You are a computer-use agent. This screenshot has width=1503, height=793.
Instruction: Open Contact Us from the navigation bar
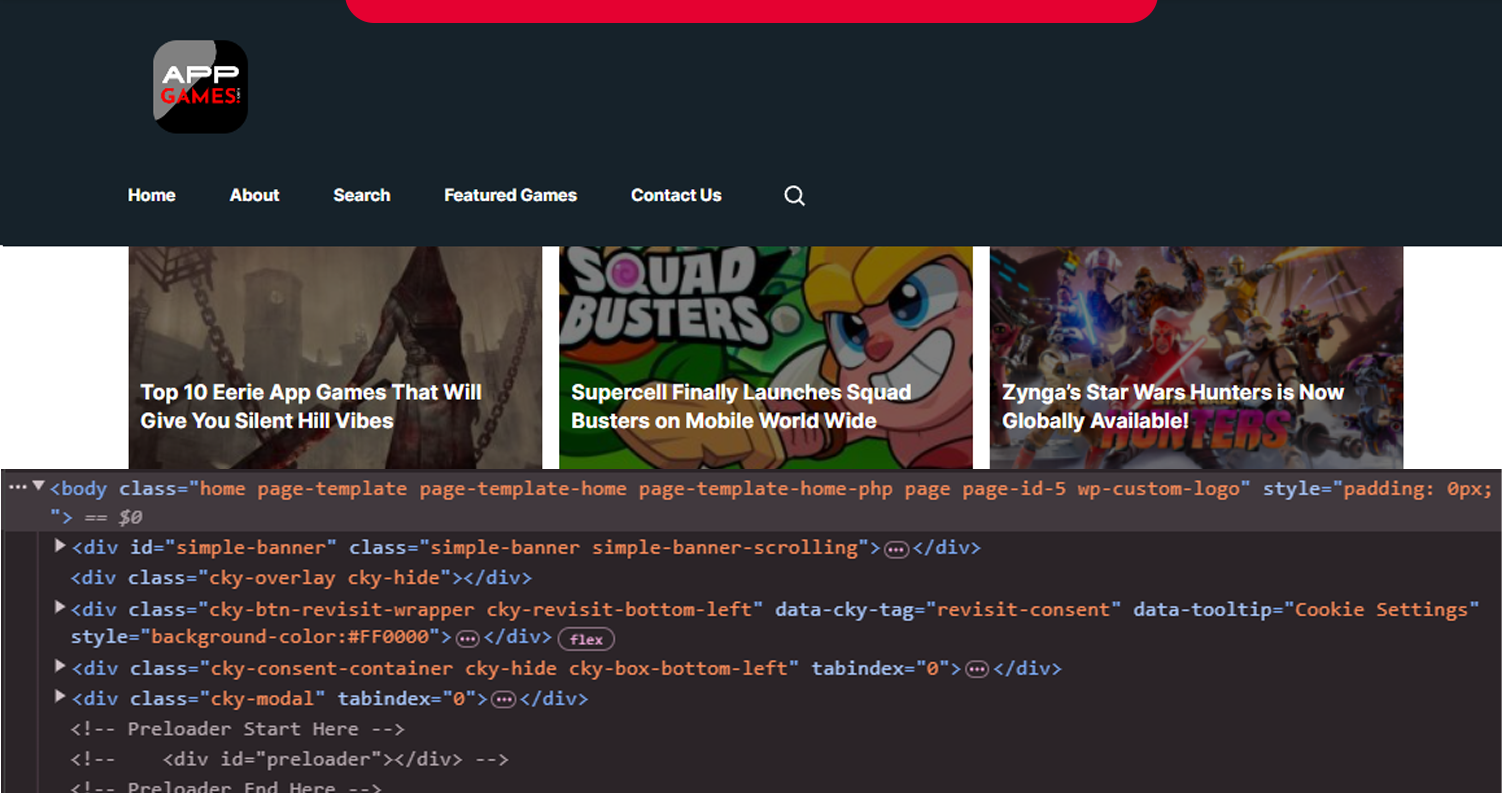676,195
